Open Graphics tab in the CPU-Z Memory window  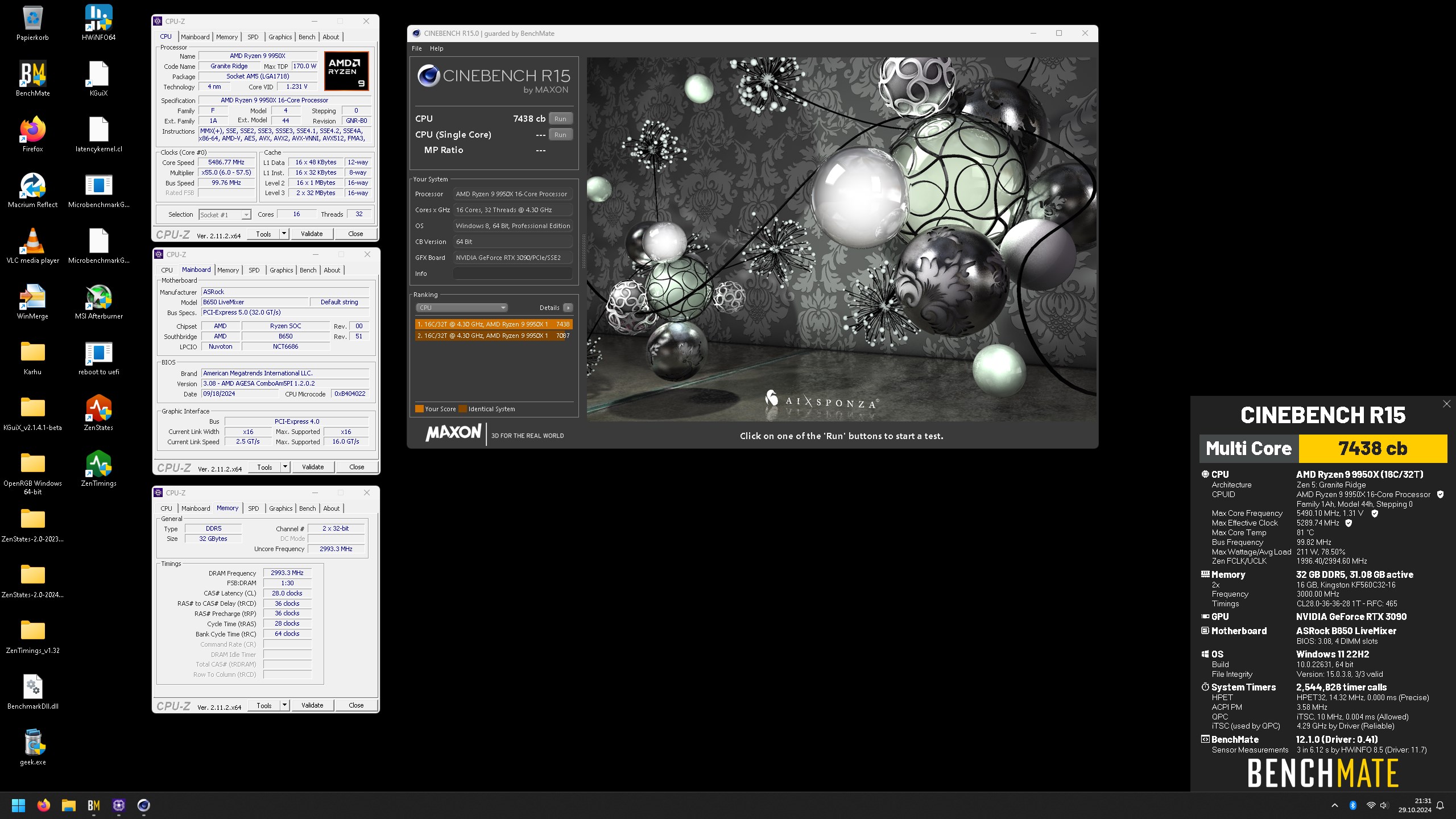coord(281,508)
